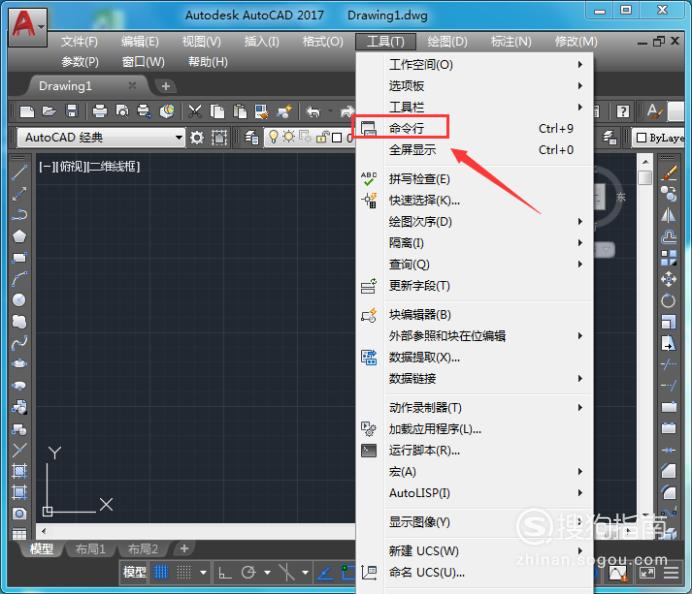Screen dimensions: 692x594
Task: Click the horizontal scrollbar left arrow
Action: tap(43, 531)
